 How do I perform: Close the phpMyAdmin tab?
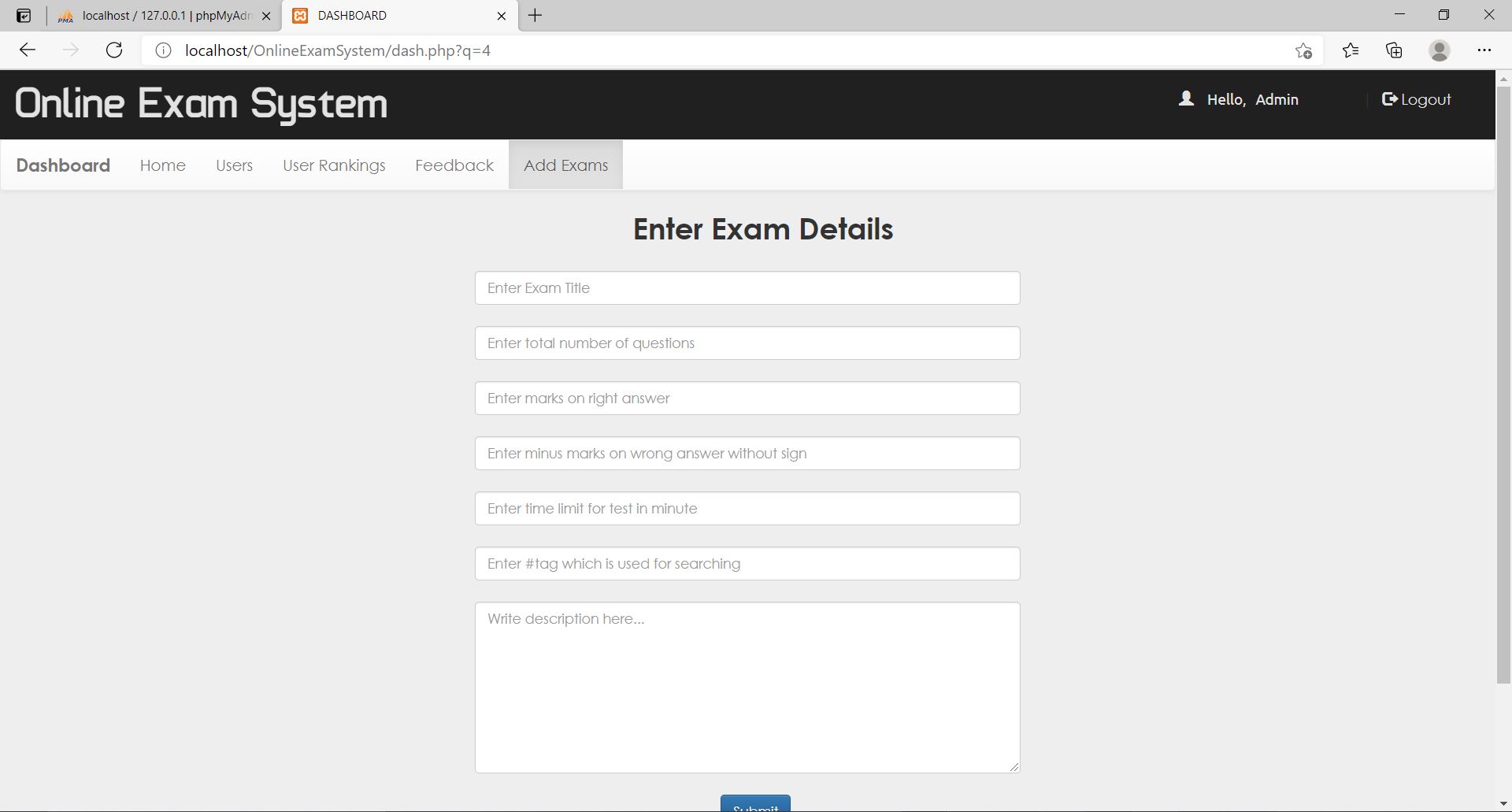coord(266,16)
